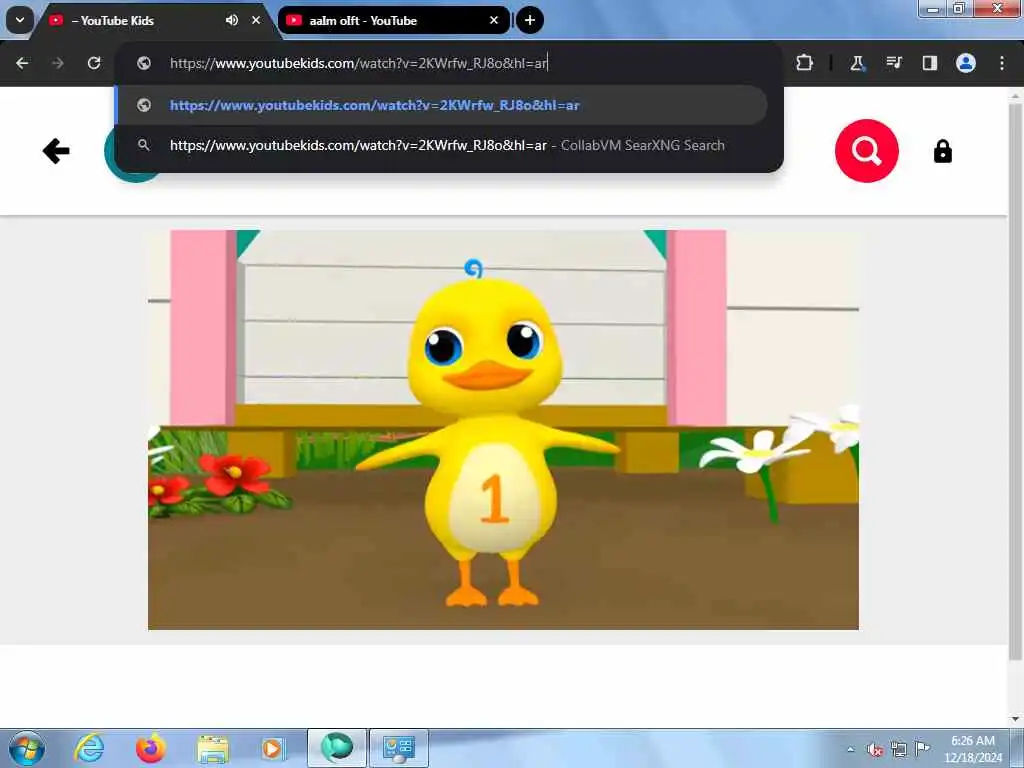Restore the browser window size
Viewport: 1024px width, 768px height.
(x=959, y=8)
